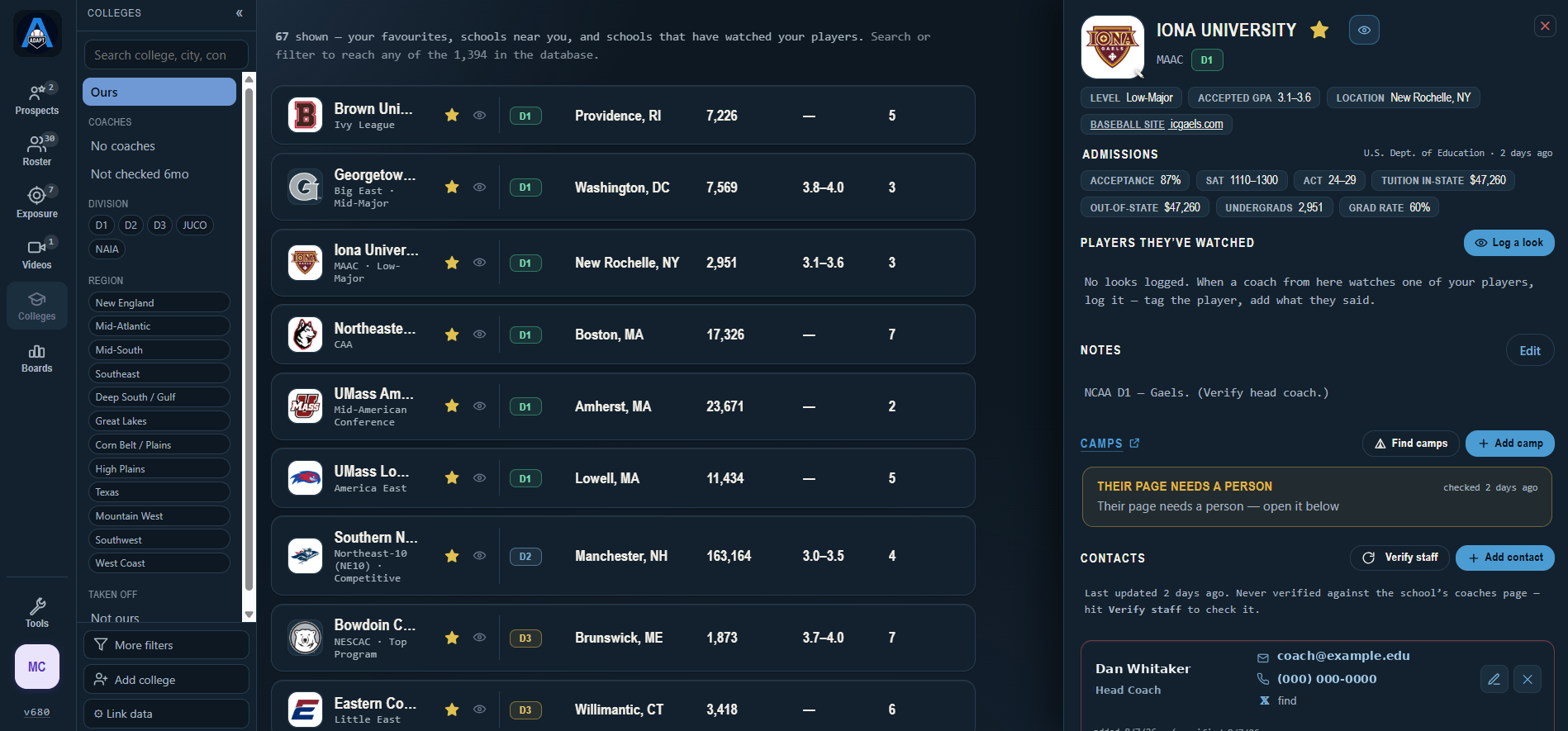Screen dimensions: 1568x731
Task: Toggle watch eye for Georgetown row
Action: pyautogui.click(x=479, y=187)
